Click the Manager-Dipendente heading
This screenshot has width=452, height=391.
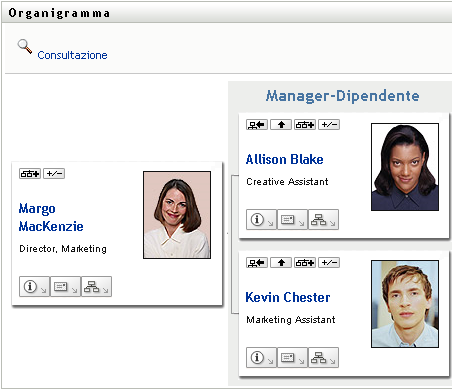(x=343, y=96)
